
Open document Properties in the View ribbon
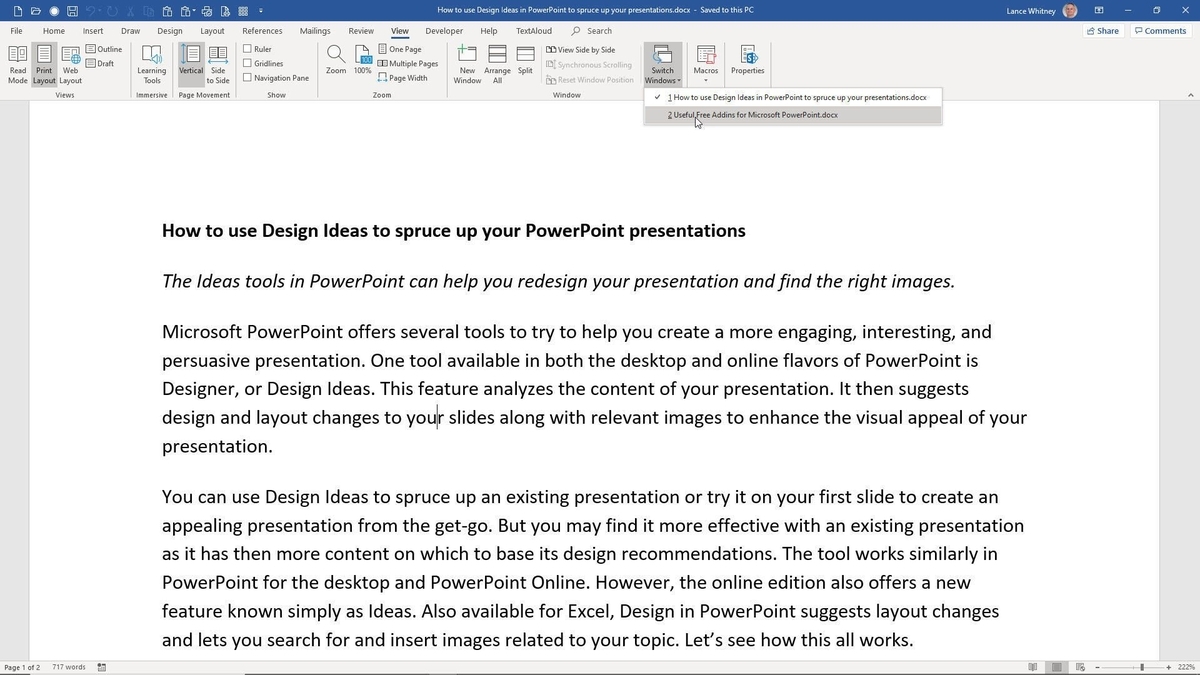click(747, 60)
